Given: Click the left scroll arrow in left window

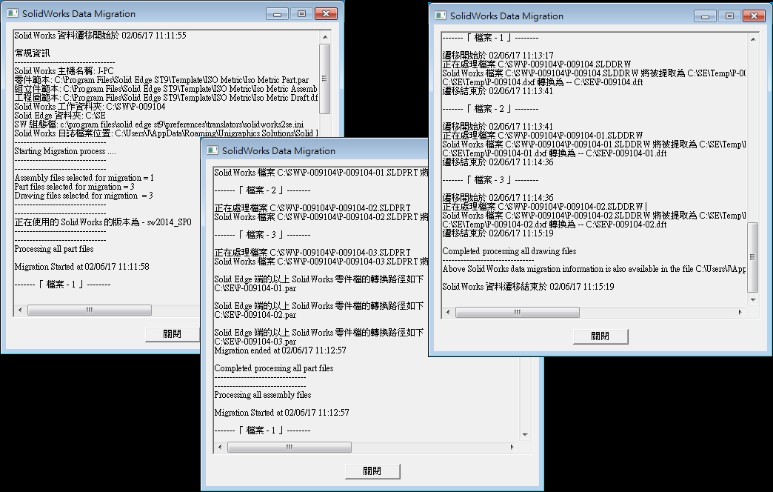Looking at the screenshot, I should (x=20, y=310).
